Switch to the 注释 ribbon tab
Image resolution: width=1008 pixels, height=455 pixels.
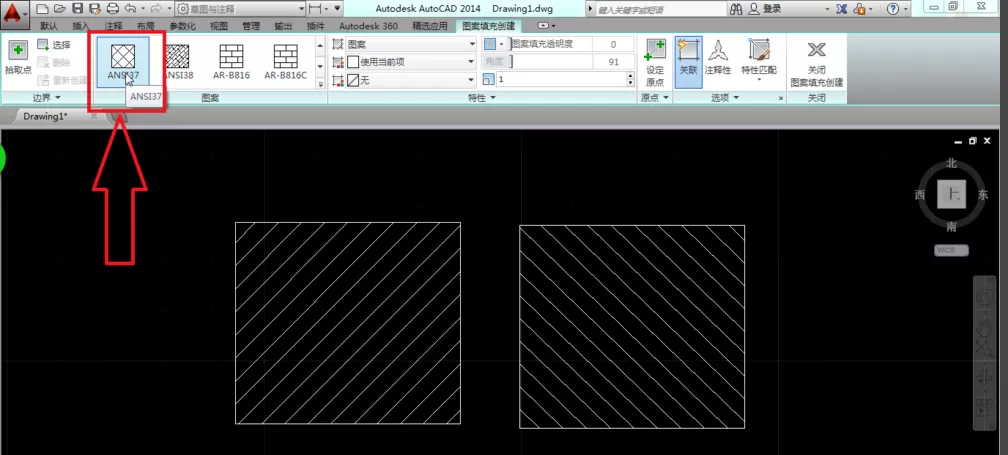tap(113, 26)
